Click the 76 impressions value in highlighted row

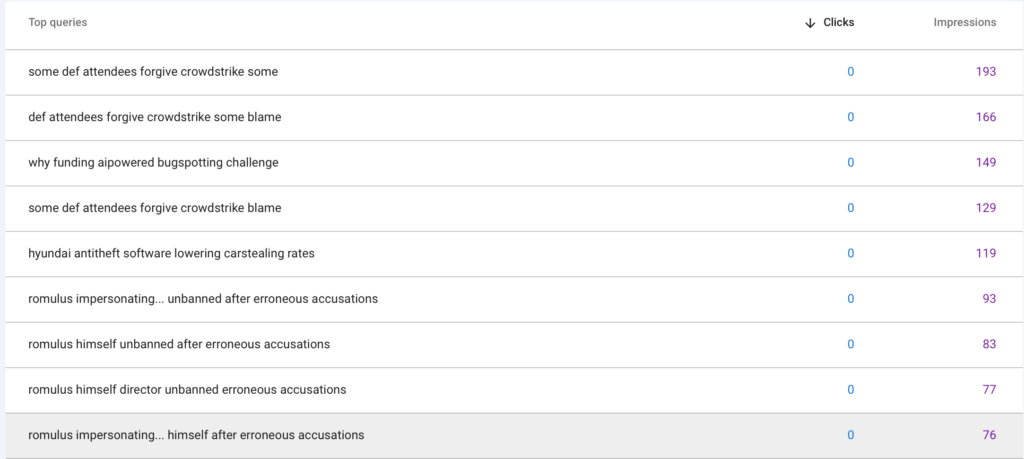pos(989,435)
